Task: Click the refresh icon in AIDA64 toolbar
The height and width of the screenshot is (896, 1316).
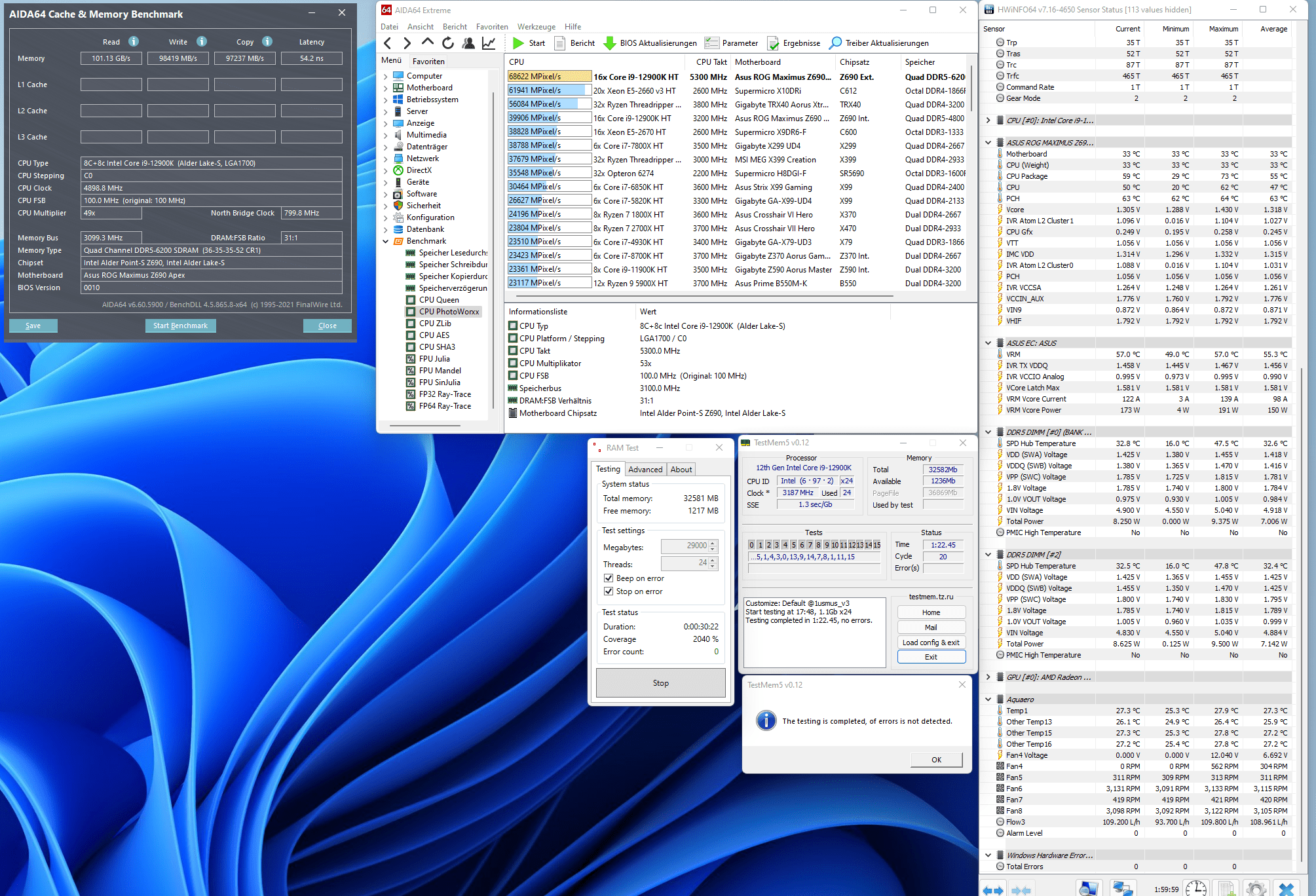Action: pos(448,43)
